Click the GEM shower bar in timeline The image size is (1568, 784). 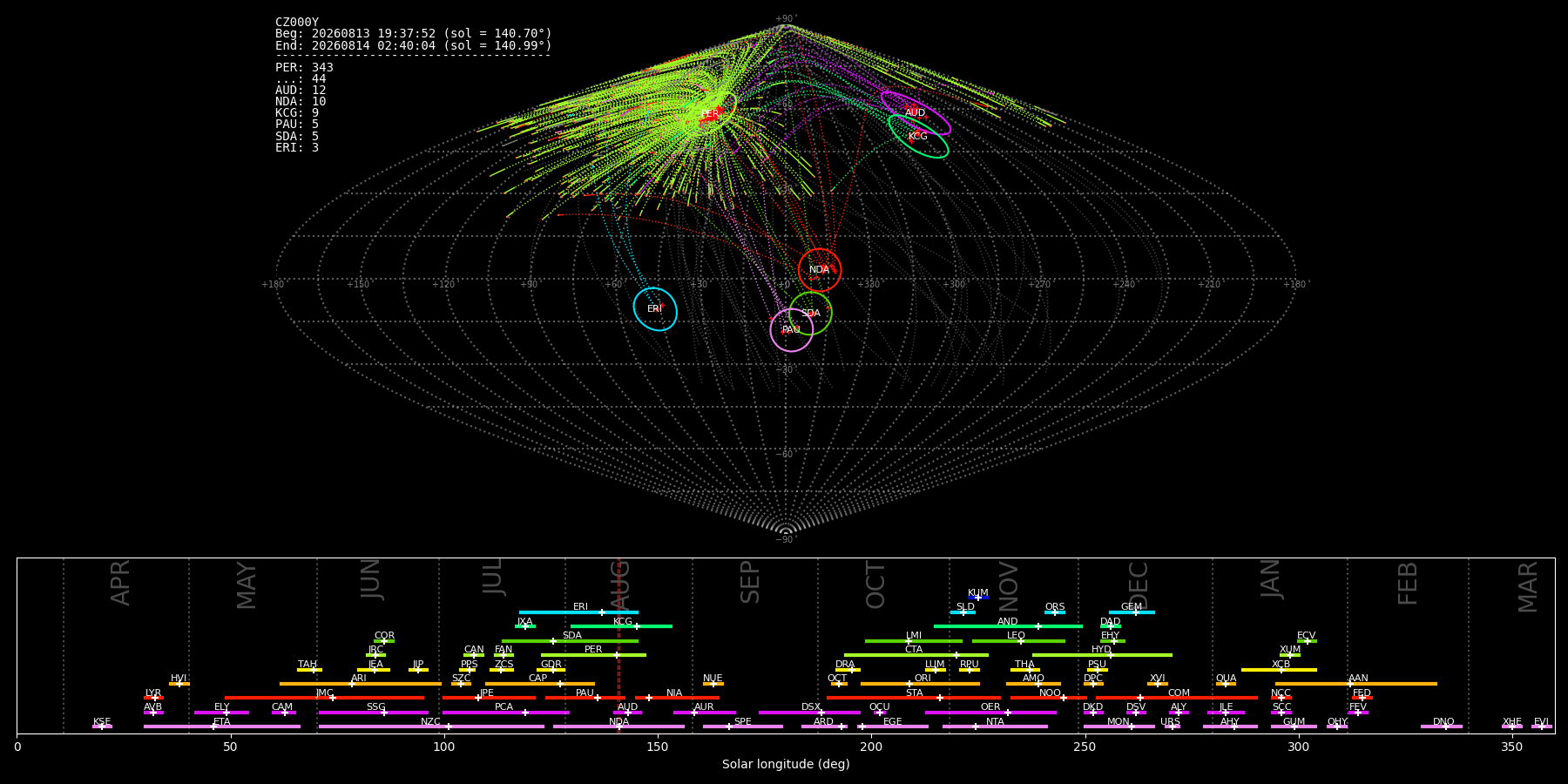click(x=1132, y=612)
